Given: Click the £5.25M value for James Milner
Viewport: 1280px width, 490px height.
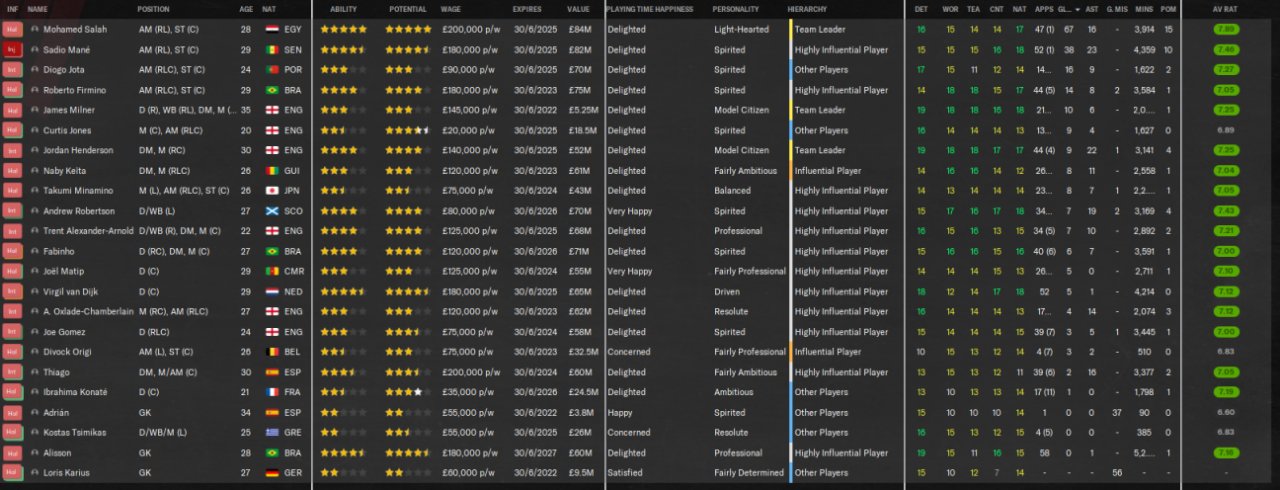Looking at the screenshot, I should pyautogui.click(x=584, y=110).
